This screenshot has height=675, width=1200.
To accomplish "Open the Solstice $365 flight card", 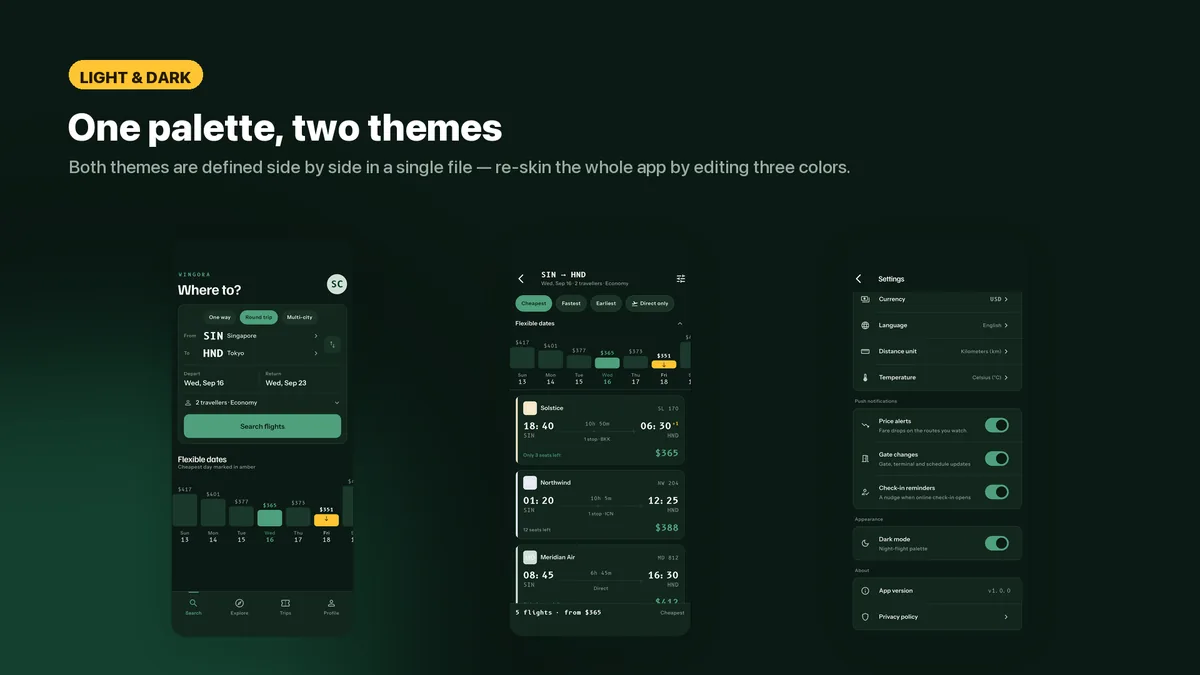I will click(x=600, y=430).
